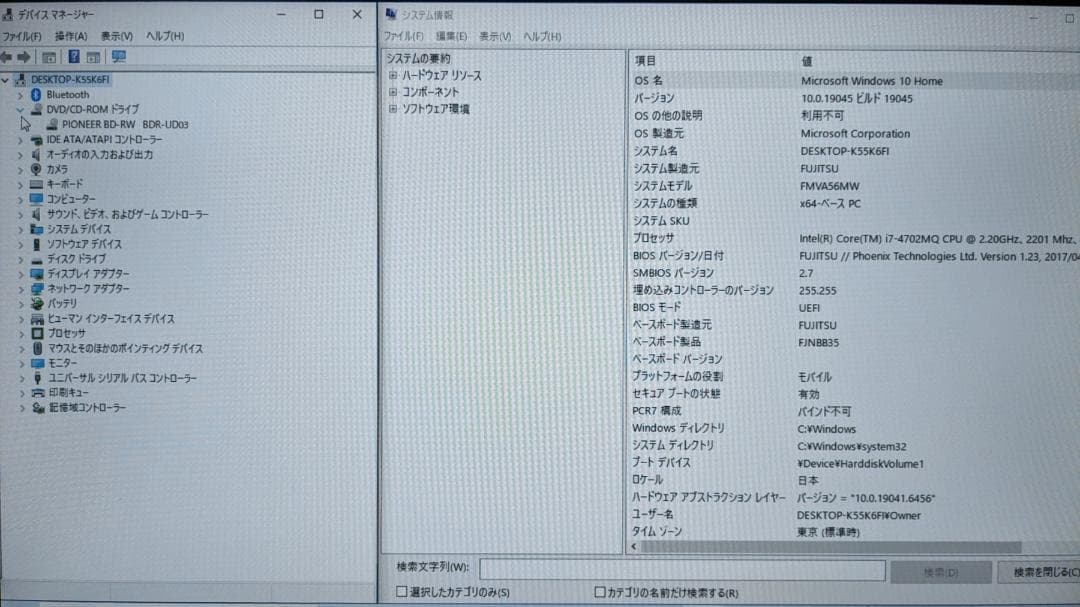Click the 検索(D) button
The image size is (1080, 607).
pyautogui.click(x=939, y=571)
